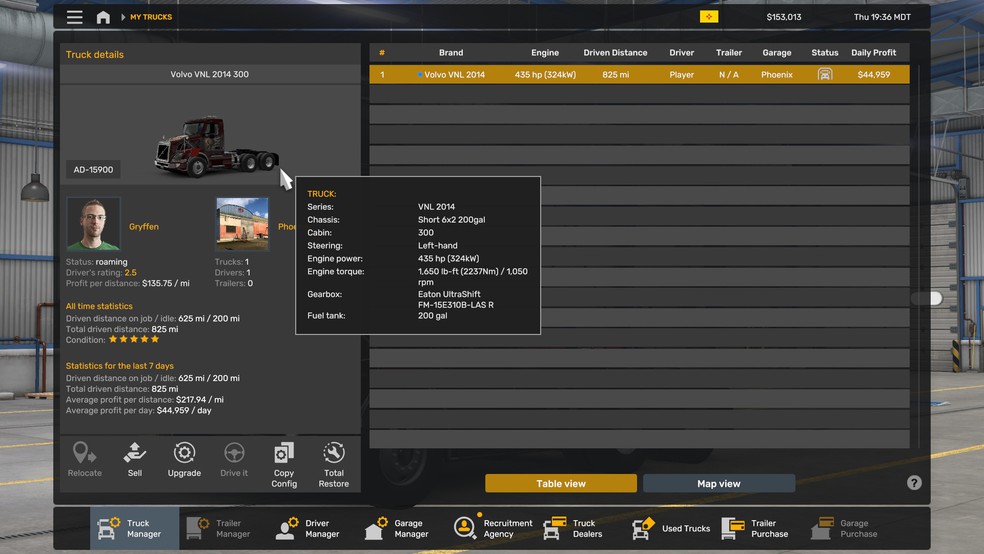This screenshot has width=984, height=554.
Task: Sort by the Brand column header
Action: click(451, 53)
